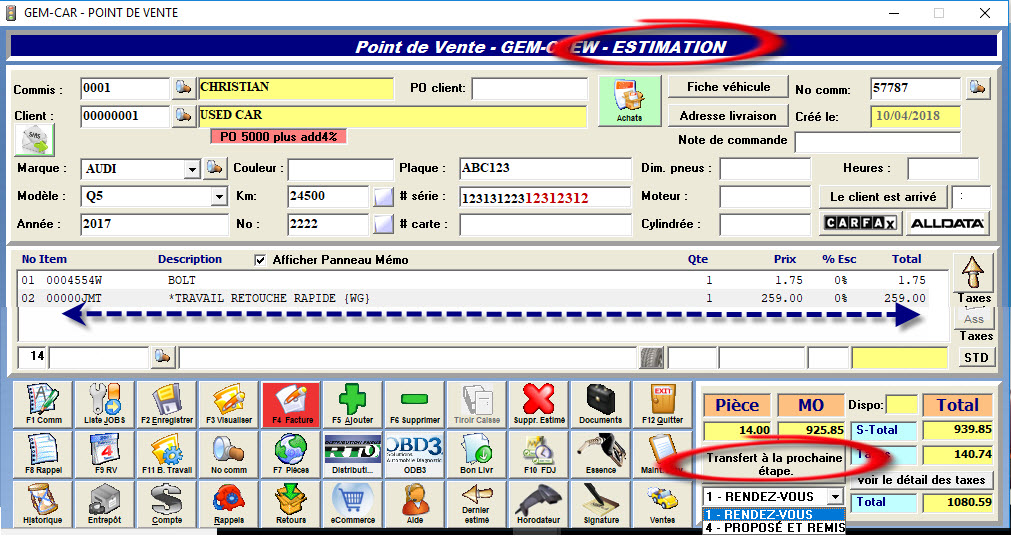The width and height of the screenshot is (1011, 540).
Task: Open F11 B. Travail work order
Action: [166, 454]
